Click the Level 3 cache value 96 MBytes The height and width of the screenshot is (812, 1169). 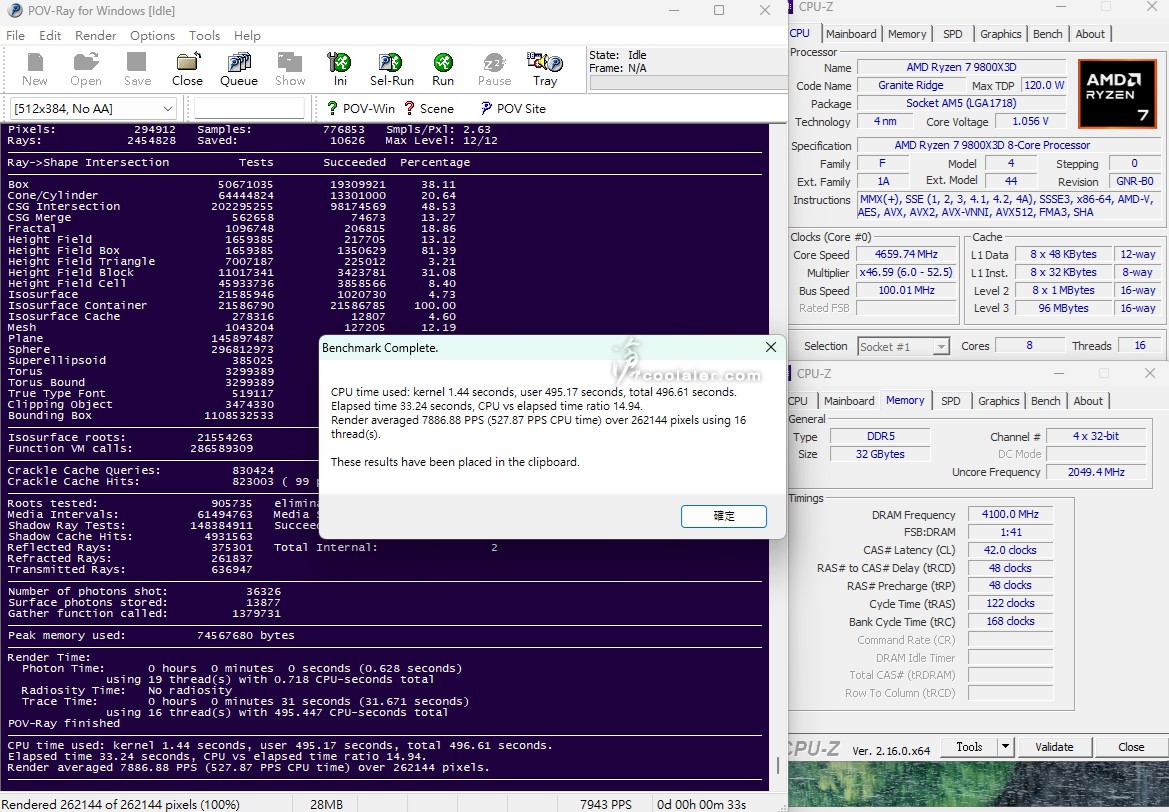click(x=1063, y=308)
